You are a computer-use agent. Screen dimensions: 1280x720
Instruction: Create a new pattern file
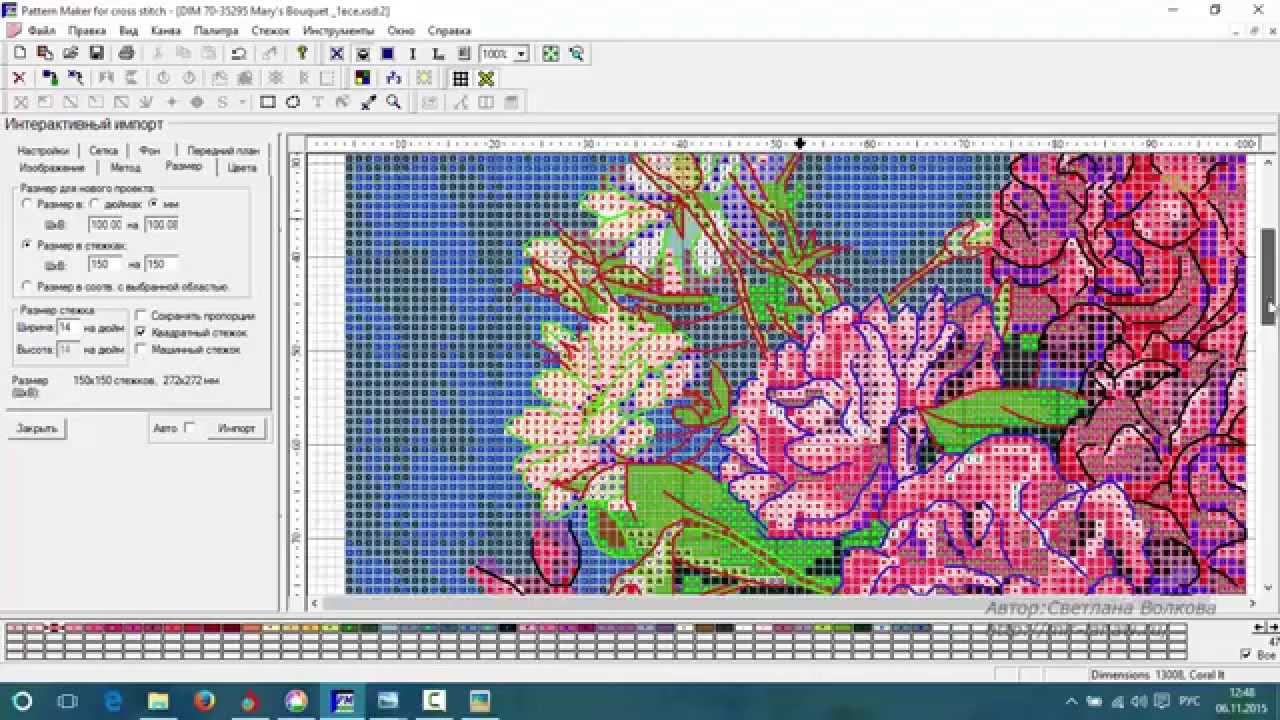coord(19,53)
